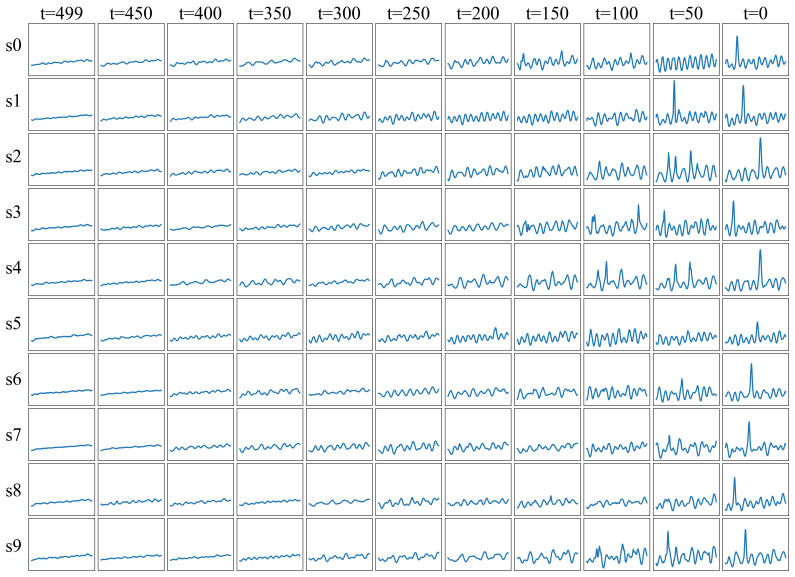Click the s6 row label
This screenshot has width=795, height=577.
tap(14, 379)
